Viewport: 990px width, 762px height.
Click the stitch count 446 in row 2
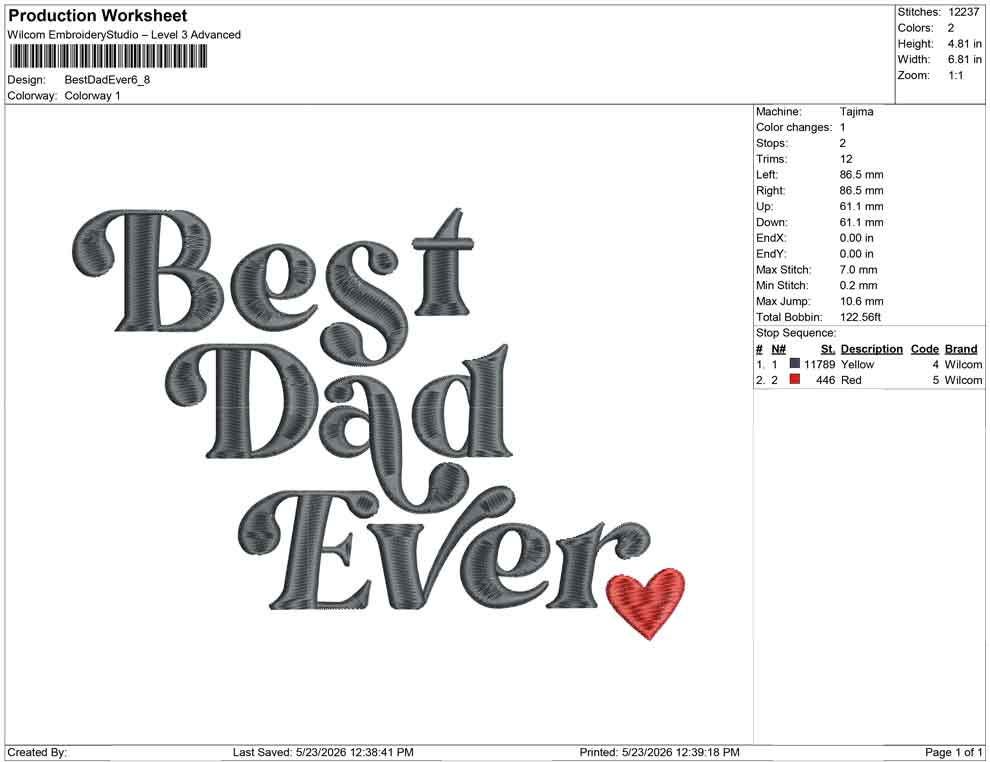[825, 380]
